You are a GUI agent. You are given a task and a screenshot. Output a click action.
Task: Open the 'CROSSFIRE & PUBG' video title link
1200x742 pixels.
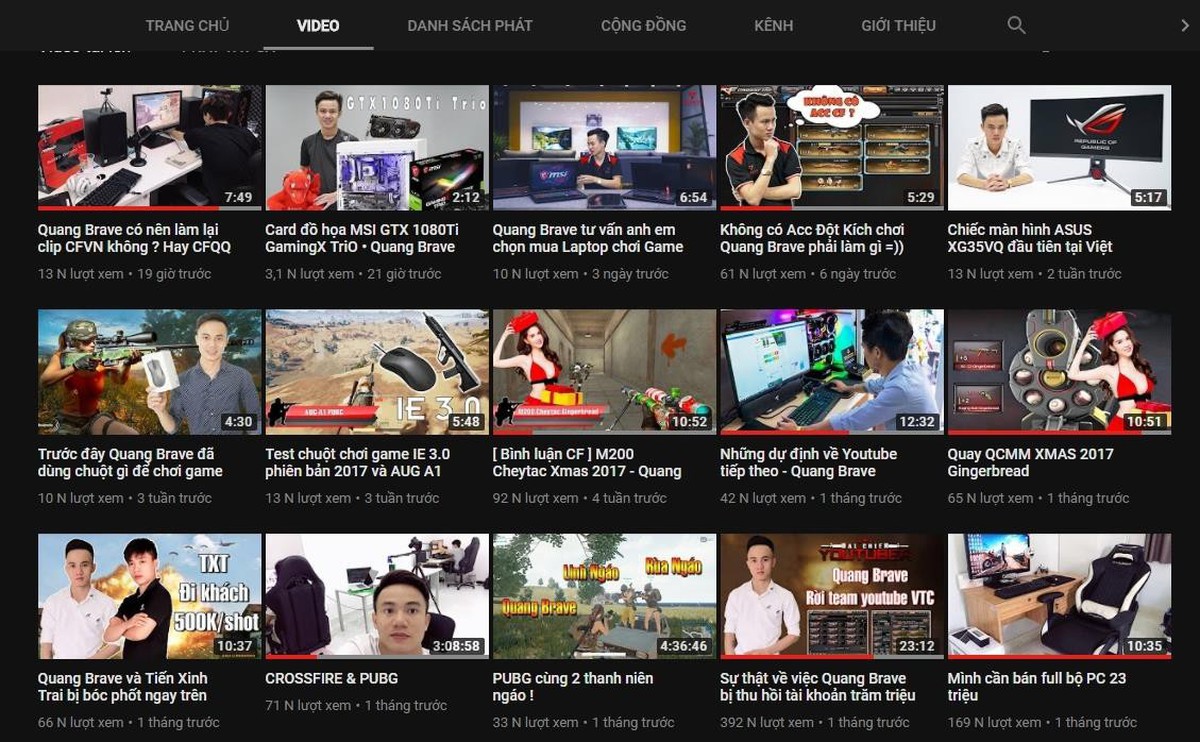click(331, 678)
